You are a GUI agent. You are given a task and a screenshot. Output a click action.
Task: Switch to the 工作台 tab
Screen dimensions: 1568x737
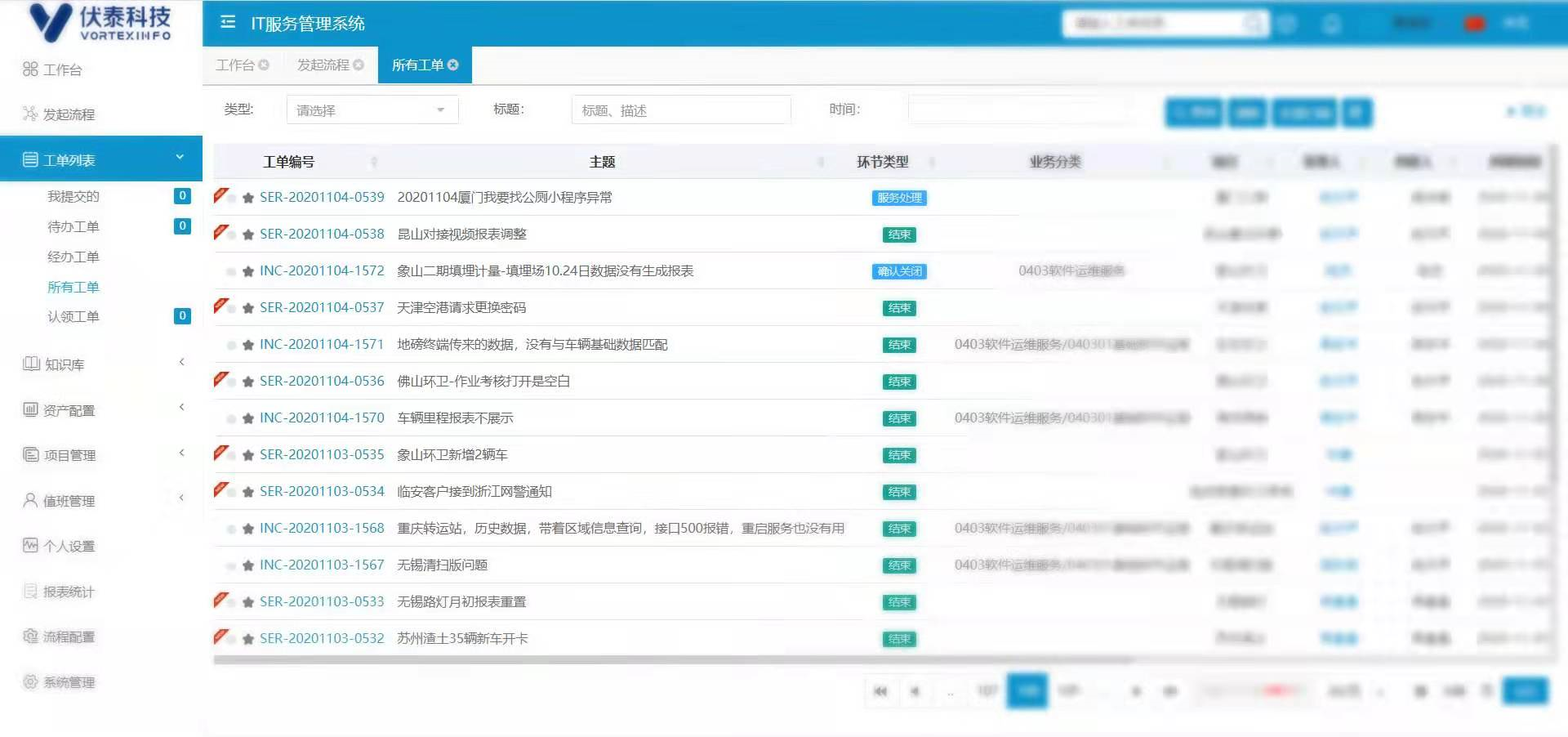(x=235, y=65)
